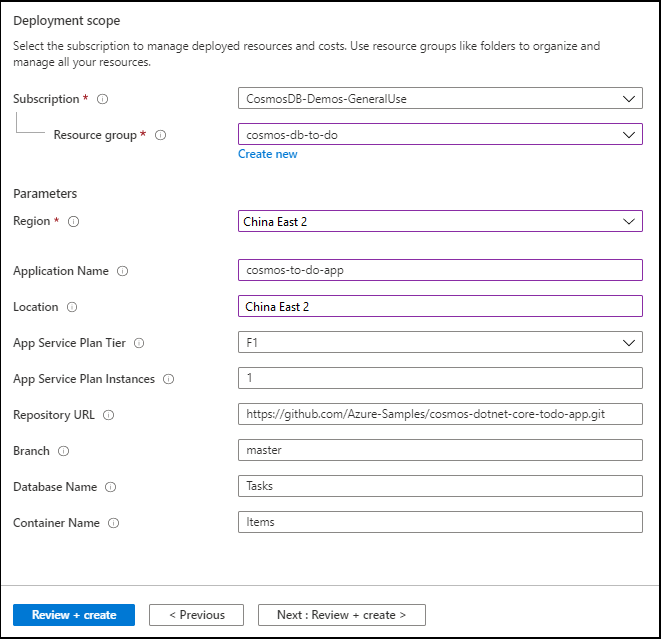Click the Next : Review + create button
Viewport: 661px width, 639px height.
[341, 615]
